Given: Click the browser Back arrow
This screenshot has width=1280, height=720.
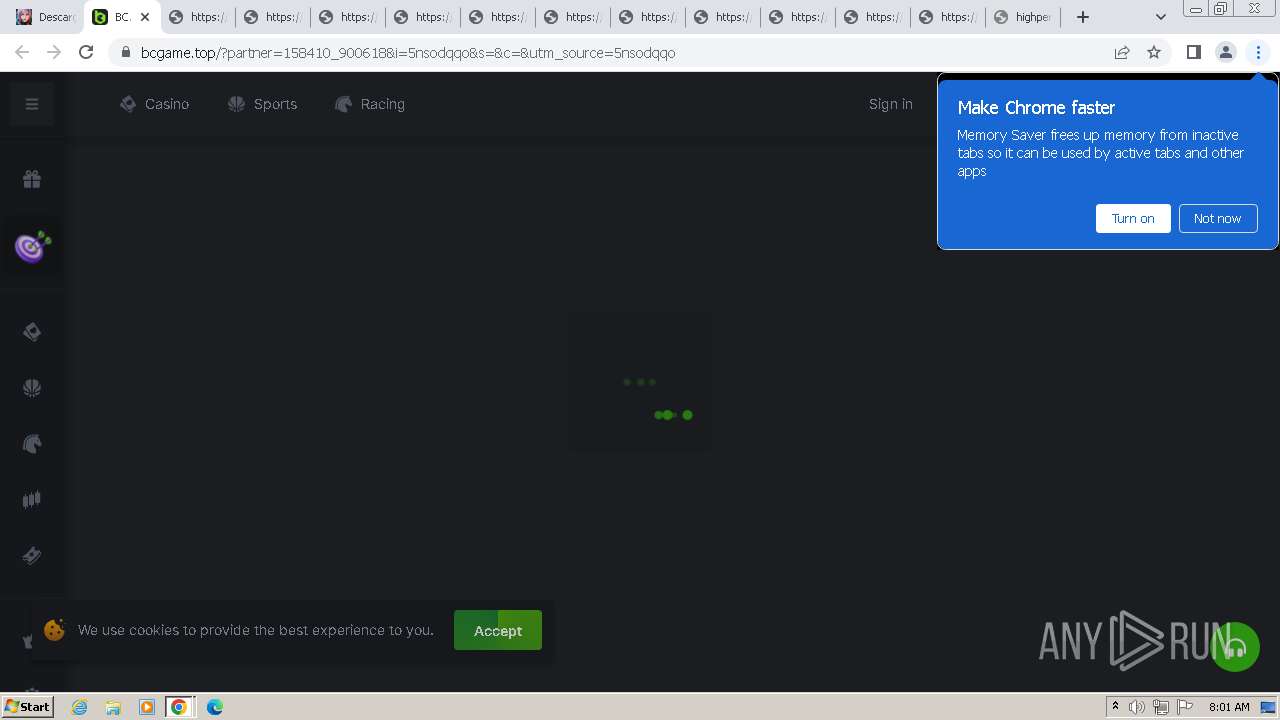Looking at the screenshot, I should coord(22,52).
